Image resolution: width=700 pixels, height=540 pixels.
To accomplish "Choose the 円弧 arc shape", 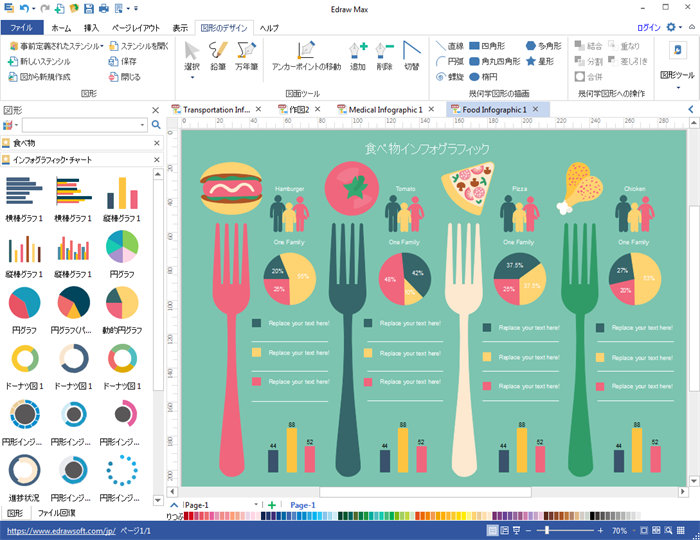I will 450,61.
